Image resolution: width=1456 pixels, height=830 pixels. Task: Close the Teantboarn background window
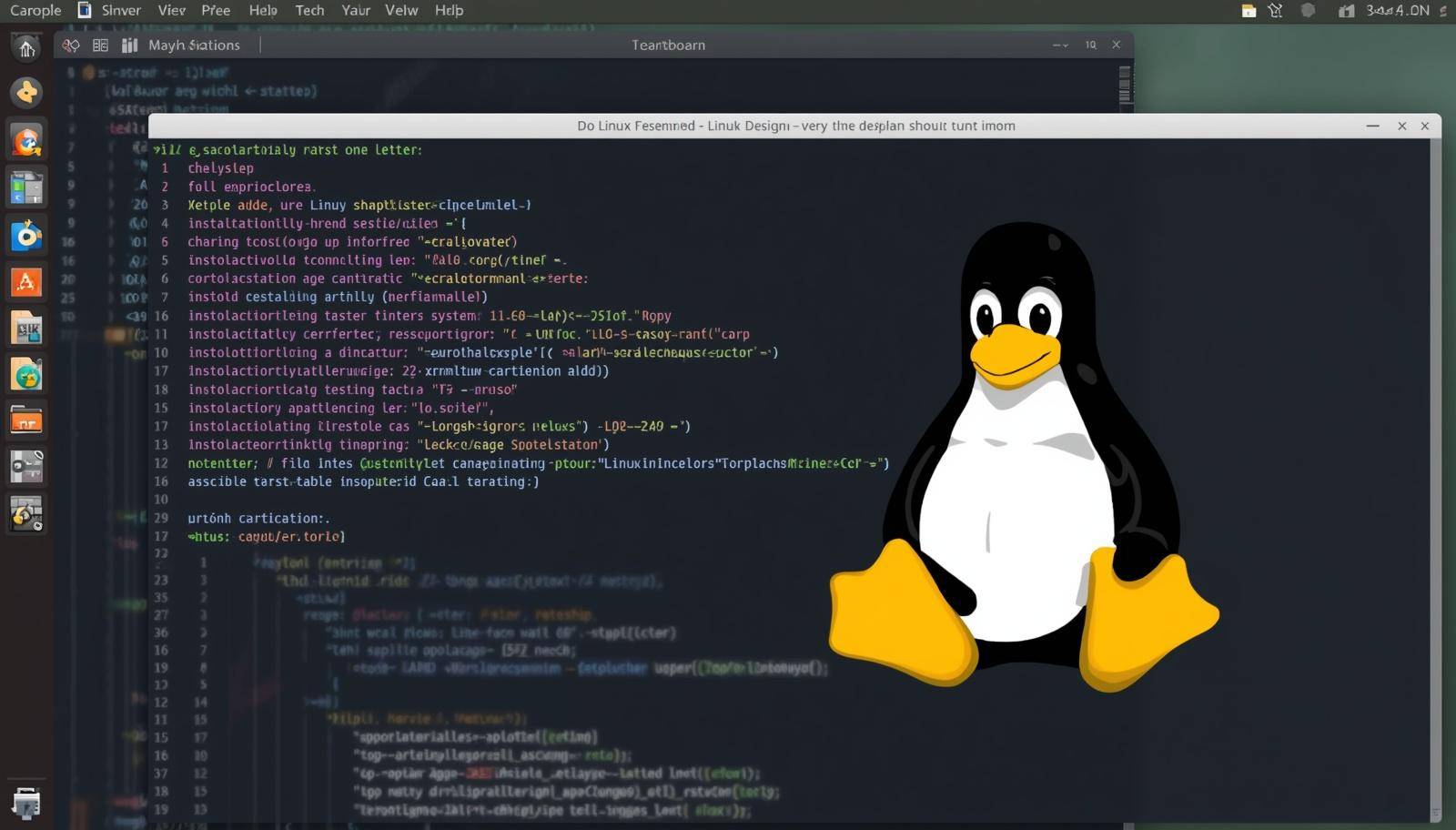[x=1117, y=45]
